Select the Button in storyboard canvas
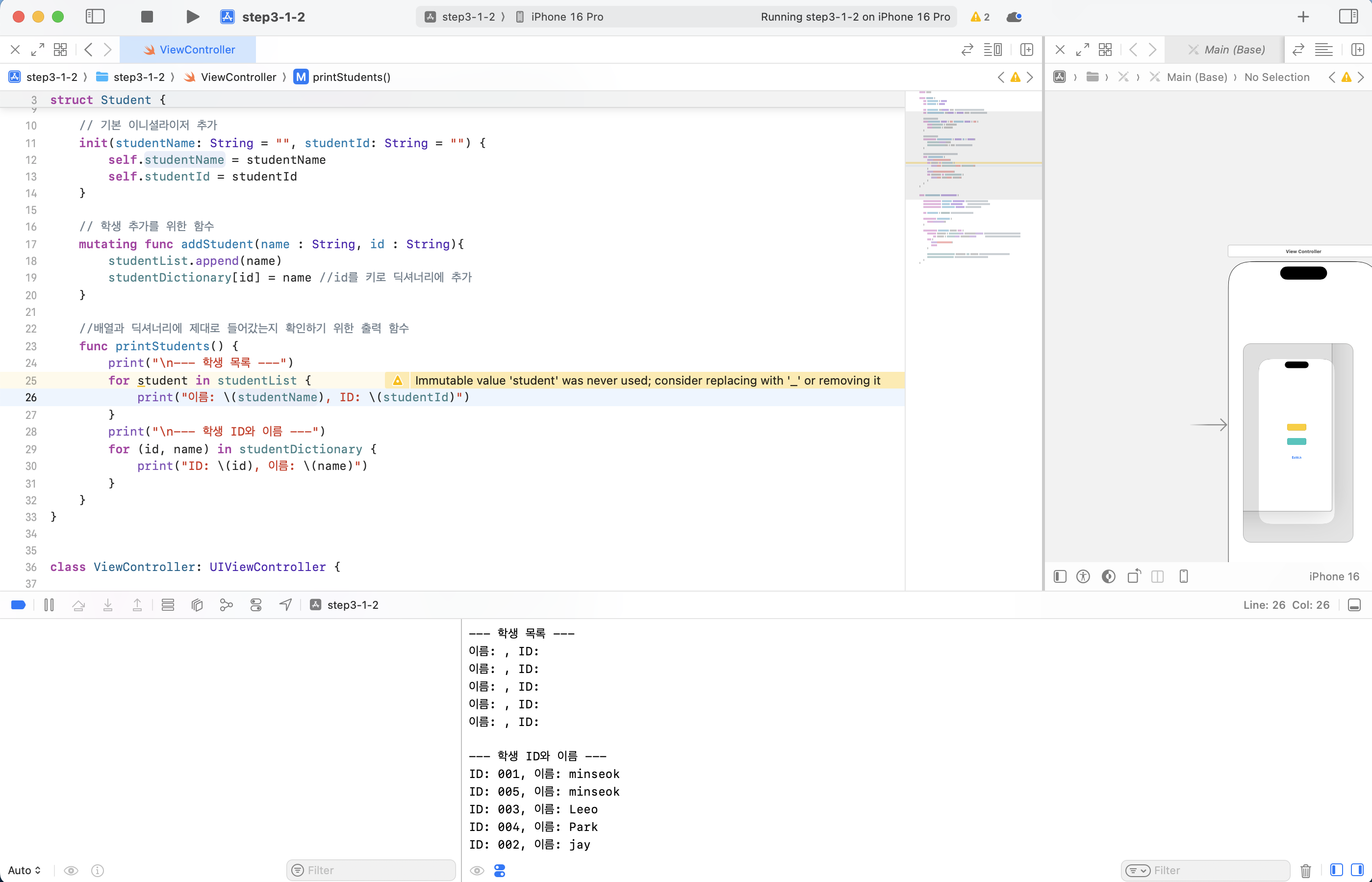The width and height of the screenshot is (1372, 882). 1296,458
